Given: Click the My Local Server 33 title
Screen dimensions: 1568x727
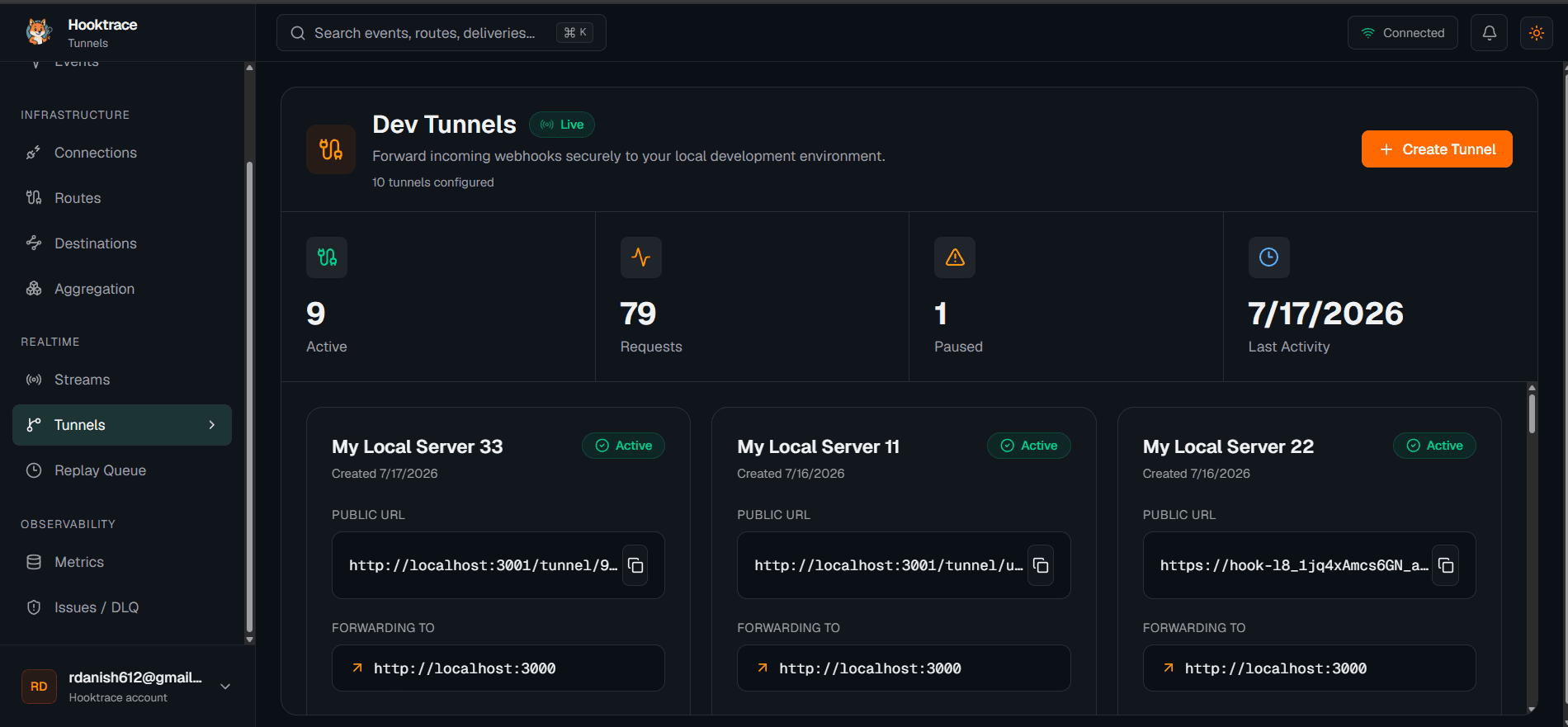Looking at the screenshot, I should [x=418, y=446].
